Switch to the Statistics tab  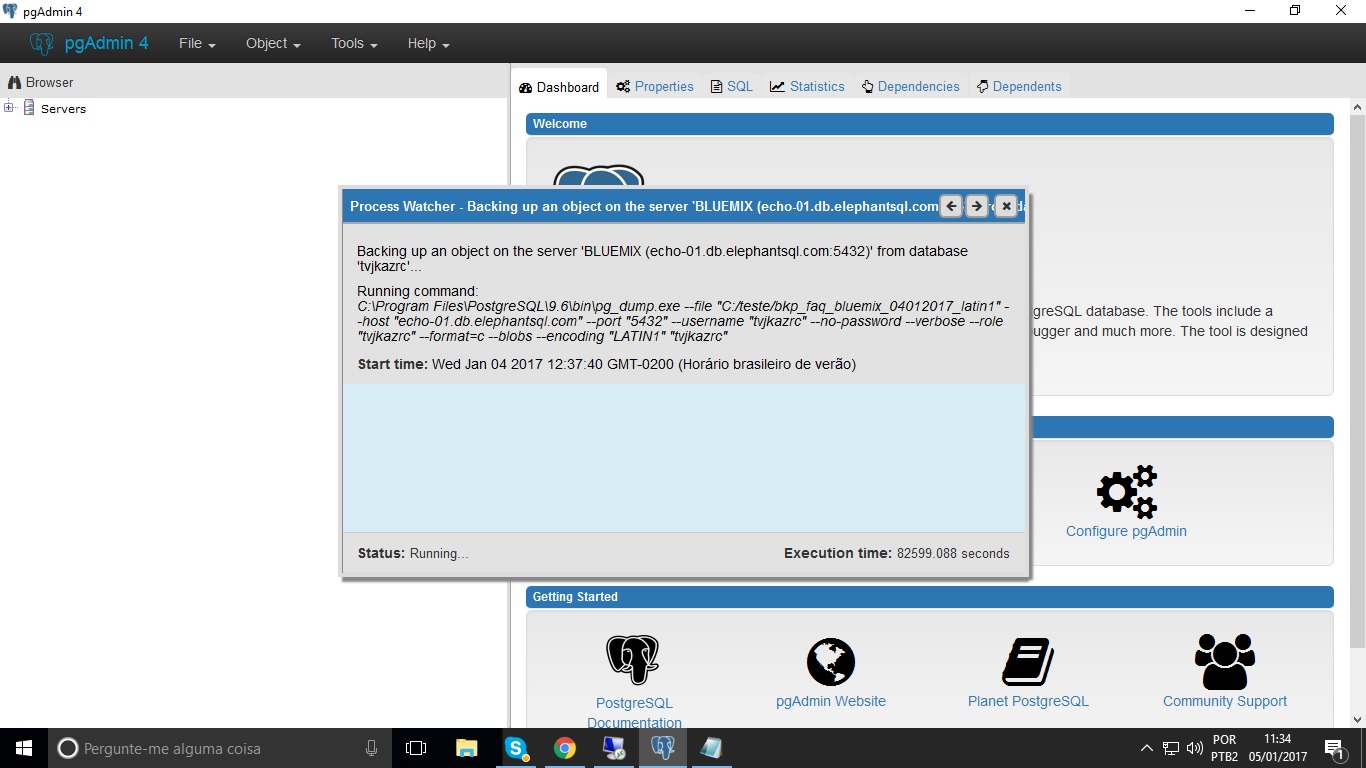click(x=807, y=87)
